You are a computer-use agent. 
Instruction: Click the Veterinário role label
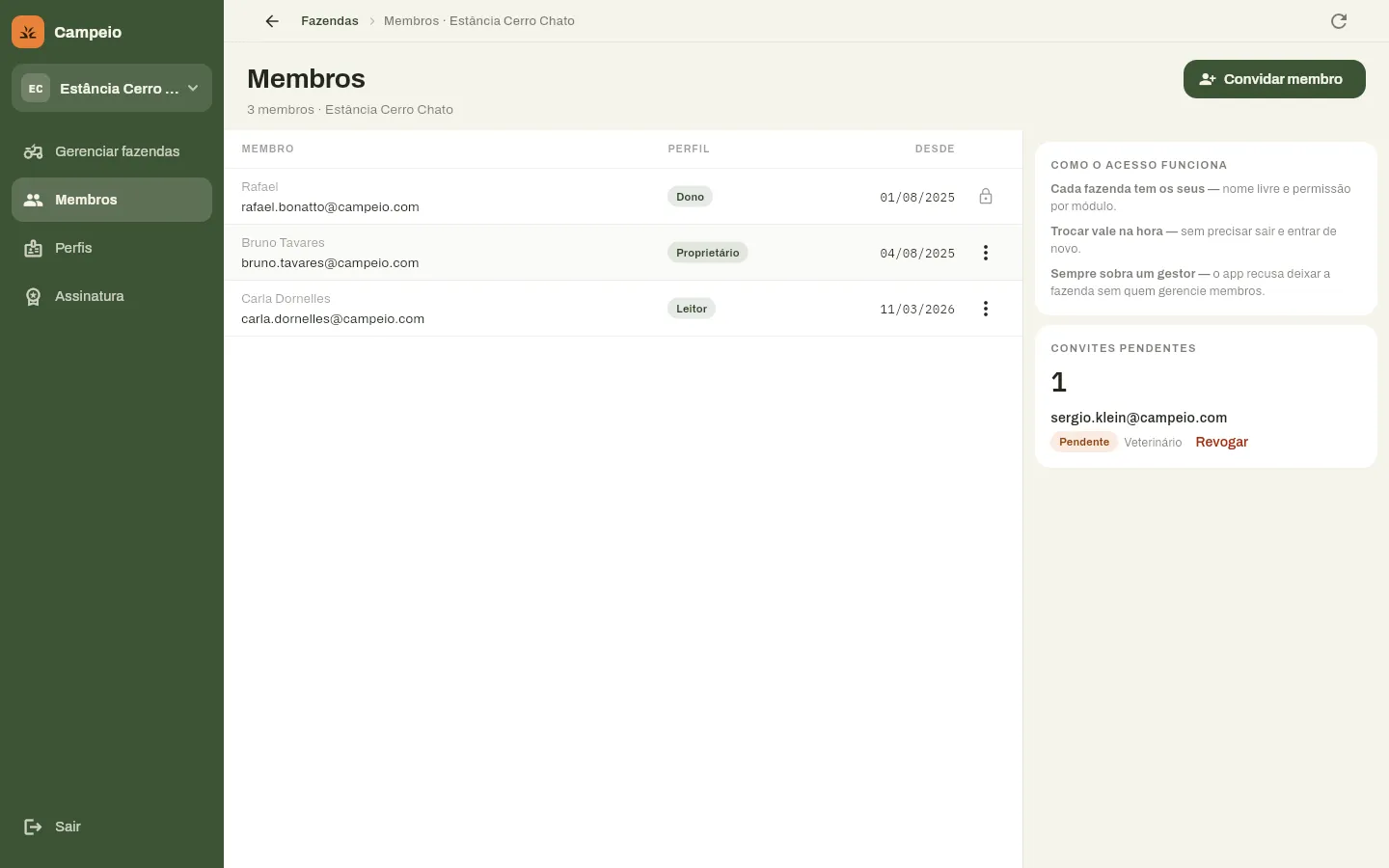[x=1153, y=443]
